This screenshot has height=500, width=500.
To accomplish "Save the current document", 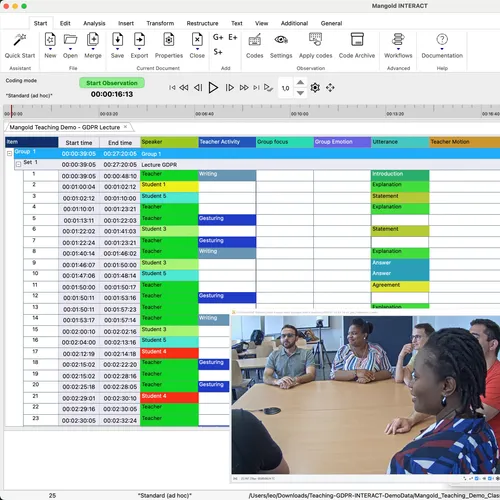I will pyautogui.click(x=117, y=40).
